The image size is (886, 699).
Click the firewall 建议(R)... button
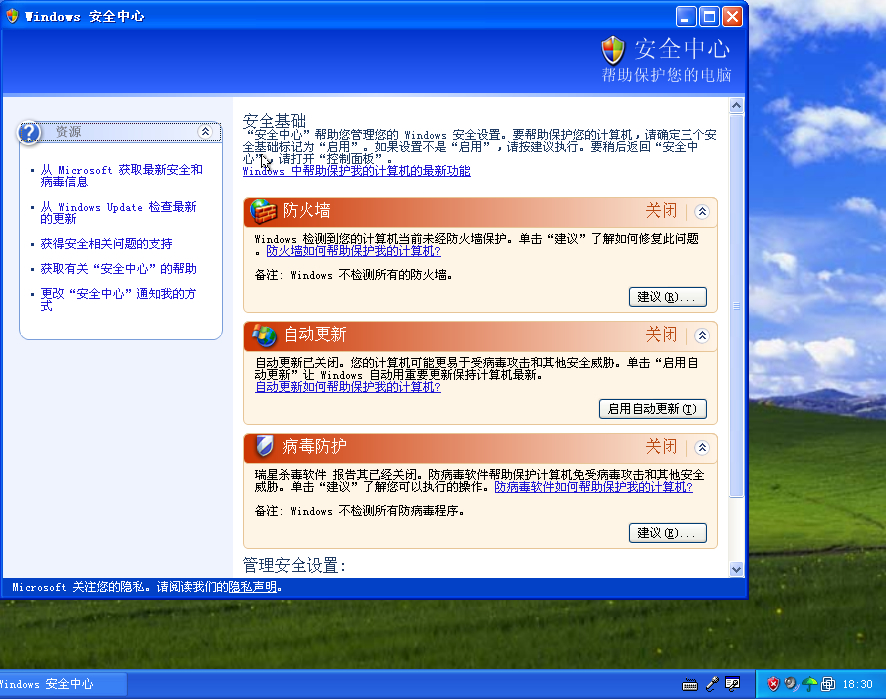point(667,297)
